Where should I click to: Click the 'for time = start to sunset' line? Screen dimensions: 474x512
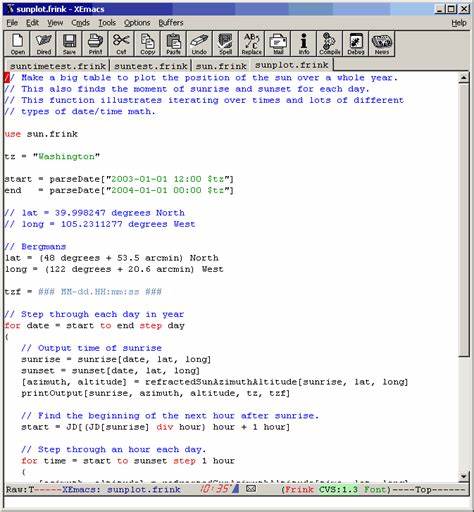128,461
